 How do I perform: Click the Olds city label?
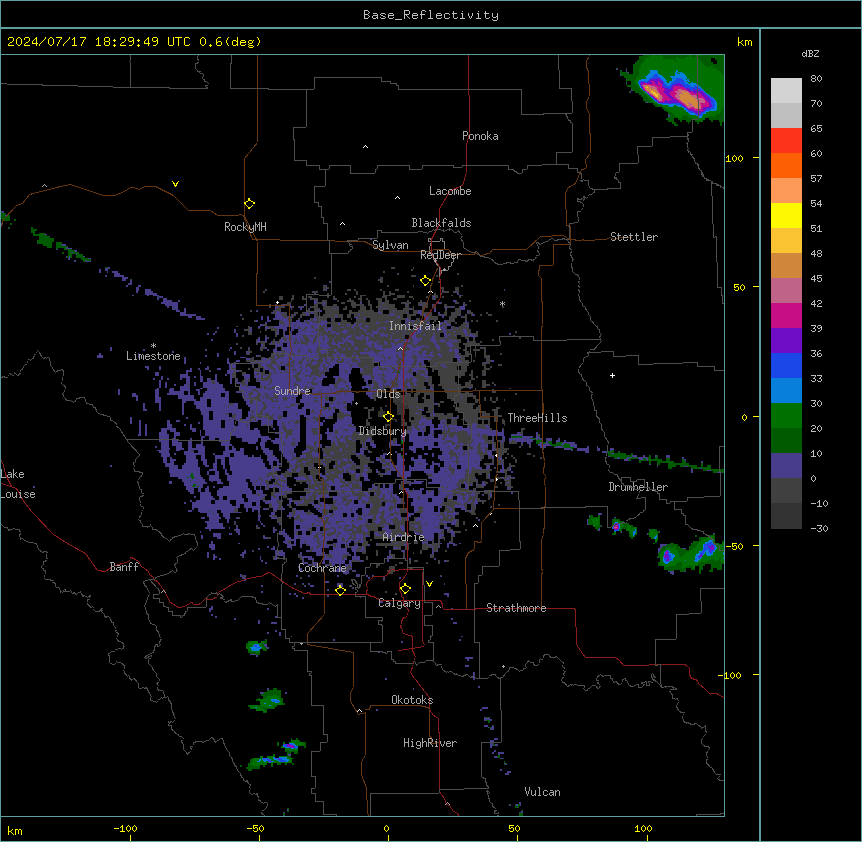pyautogui.click(x=388, y=394)
